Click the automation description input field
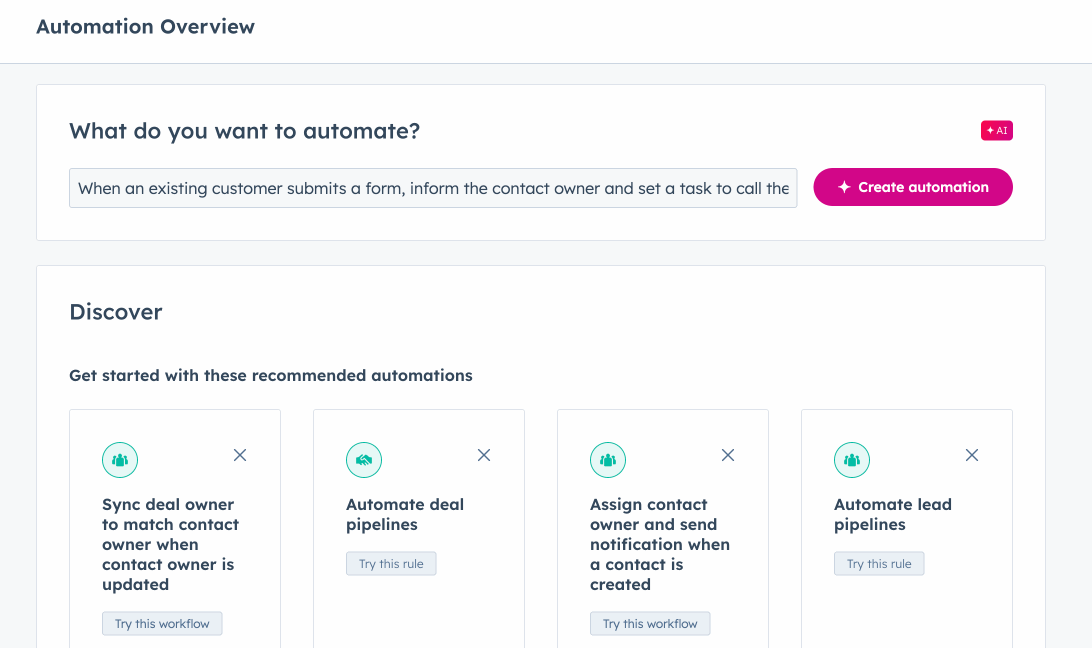Image resolution: width=1092 pixels, height=648 pixels. tap(432, 188)
